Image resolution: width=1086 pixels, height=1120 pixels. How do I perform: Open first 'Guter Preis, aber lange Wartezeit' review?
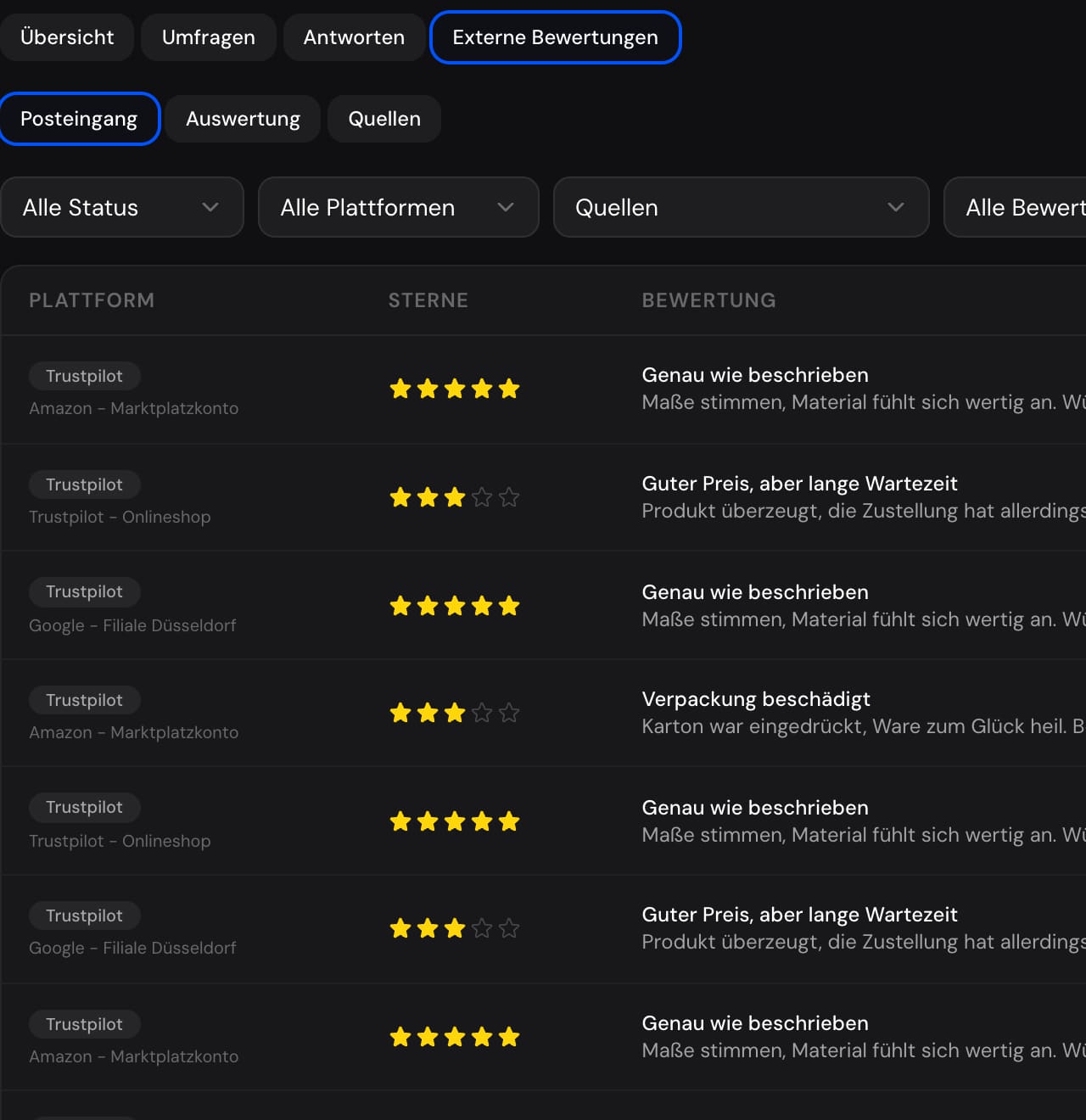pyautogui.click(x=799, y=484)
